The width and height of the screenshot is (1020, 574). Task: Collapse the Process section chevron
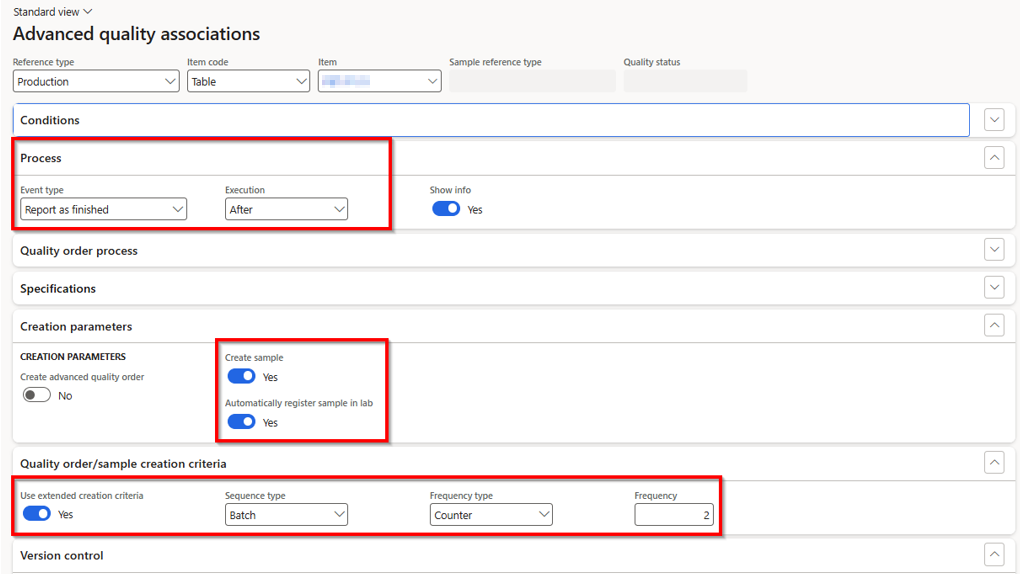(x=993, y=158)
